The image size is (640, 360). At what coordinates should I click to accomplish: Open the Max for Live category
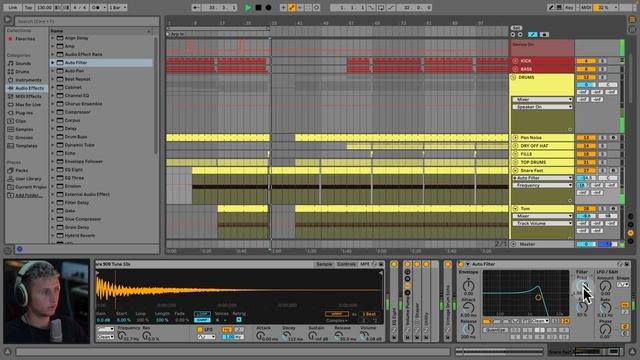point(28,104)
